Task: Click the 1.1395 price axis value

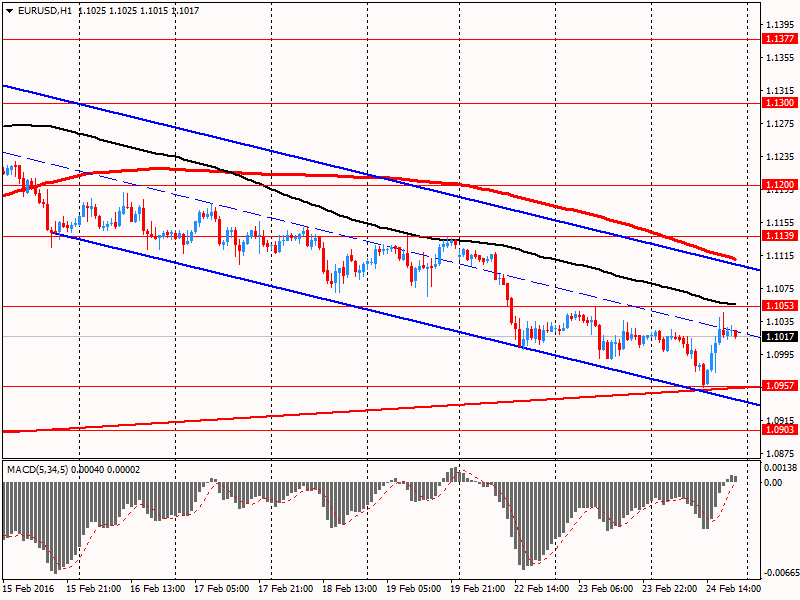Action: [x=780, y=24]
